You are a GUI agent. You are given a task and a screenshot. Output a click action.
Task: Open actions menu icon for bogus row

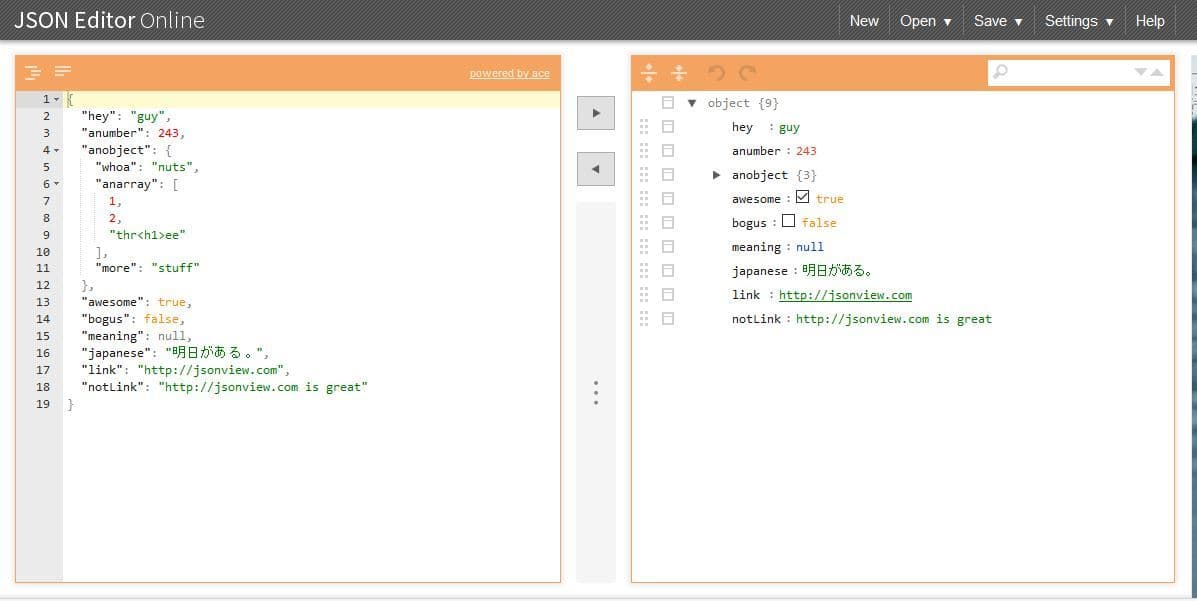point(668,222)
